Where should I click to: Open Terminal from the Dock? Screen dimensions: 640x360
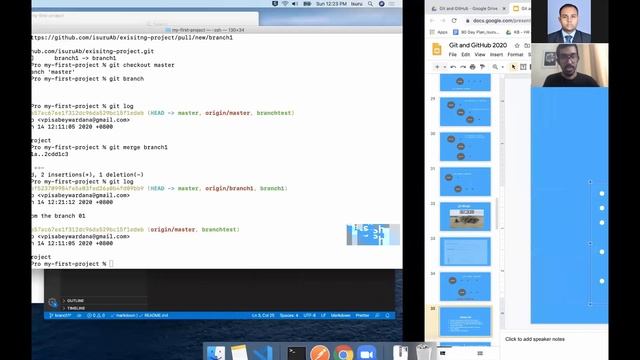[296, 353]
